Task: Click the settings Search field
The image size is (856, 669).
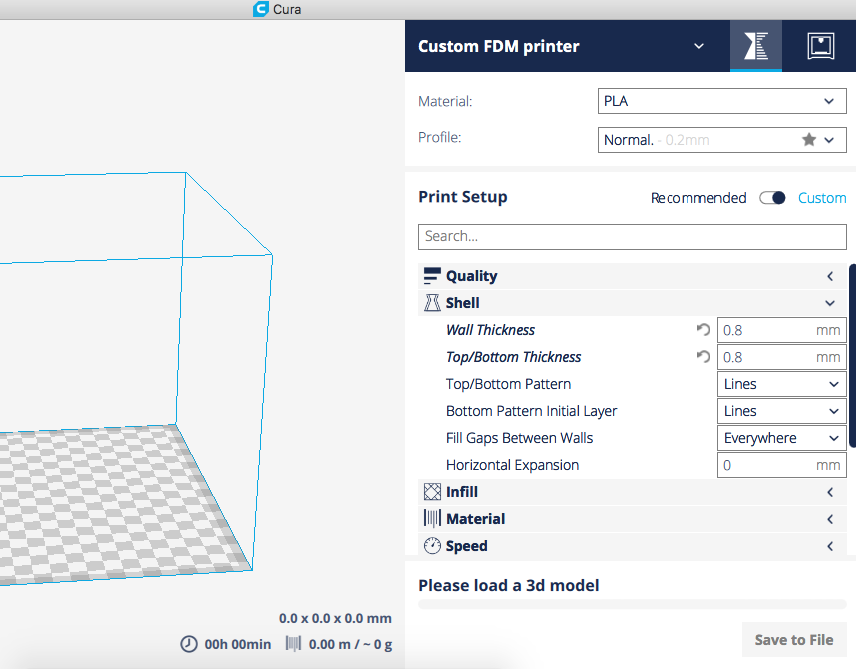Action: tap(632, 236)
